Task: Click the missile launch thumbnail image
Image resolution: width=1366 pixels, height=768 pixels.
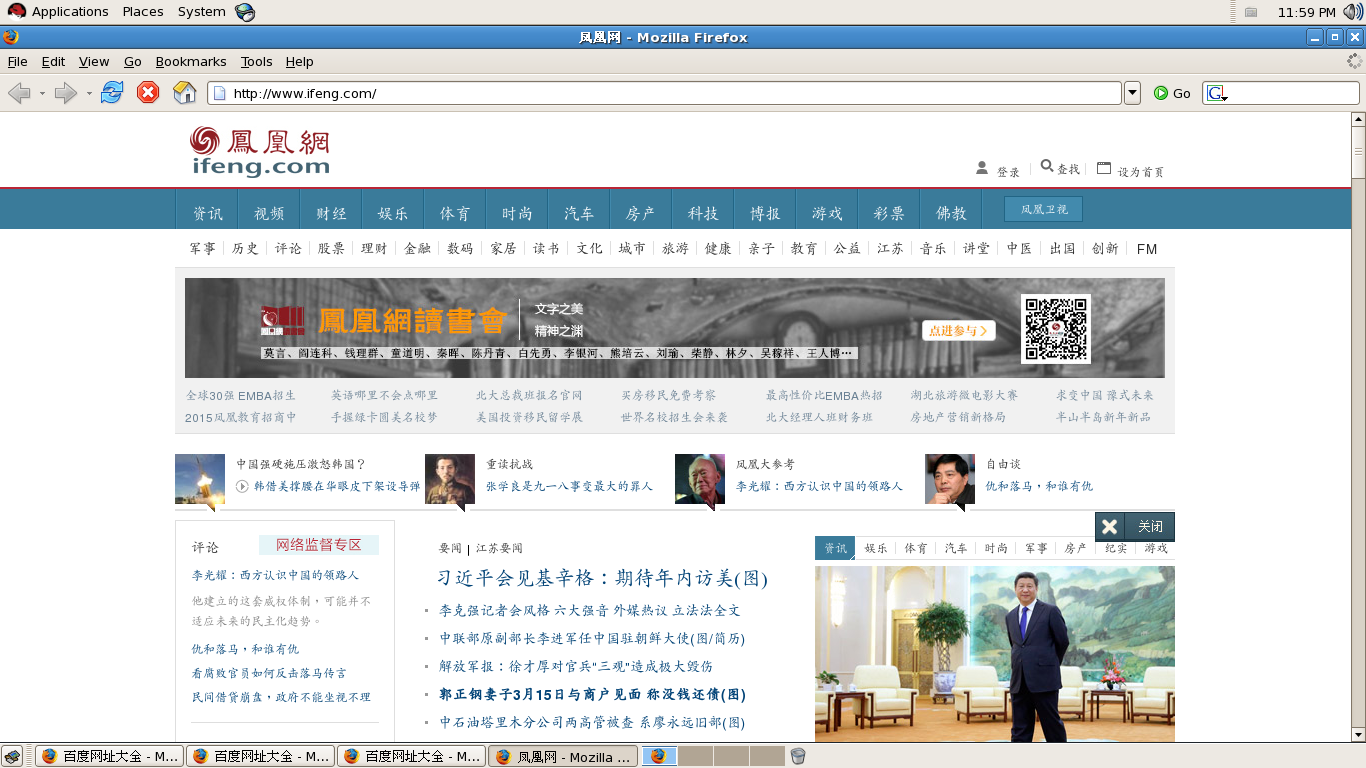Action: point(200,479)
